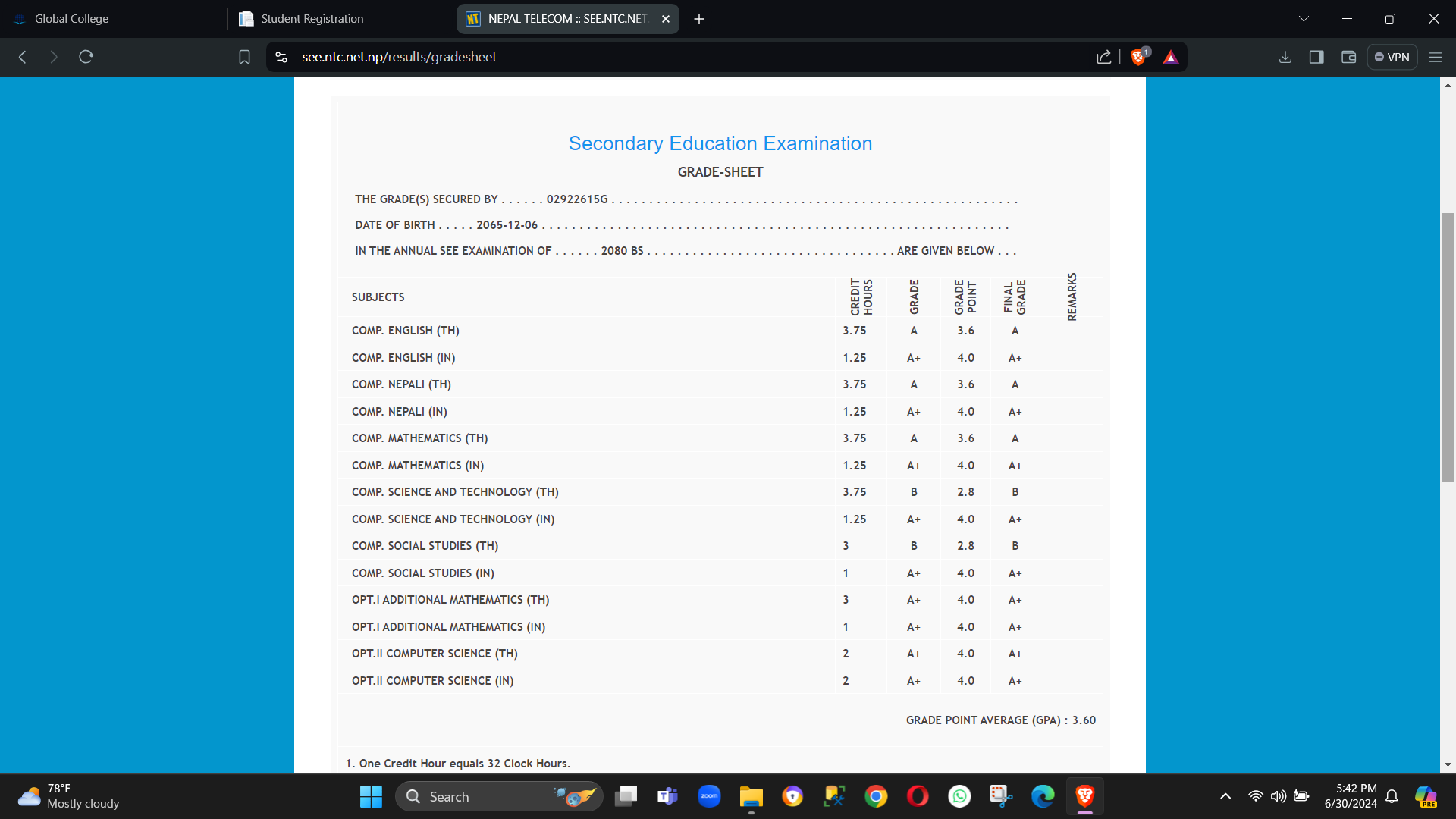Screen dimensions: 1456x819
Task: Expand hidden system tray icons chevron
Action: tap(1225, 796)
